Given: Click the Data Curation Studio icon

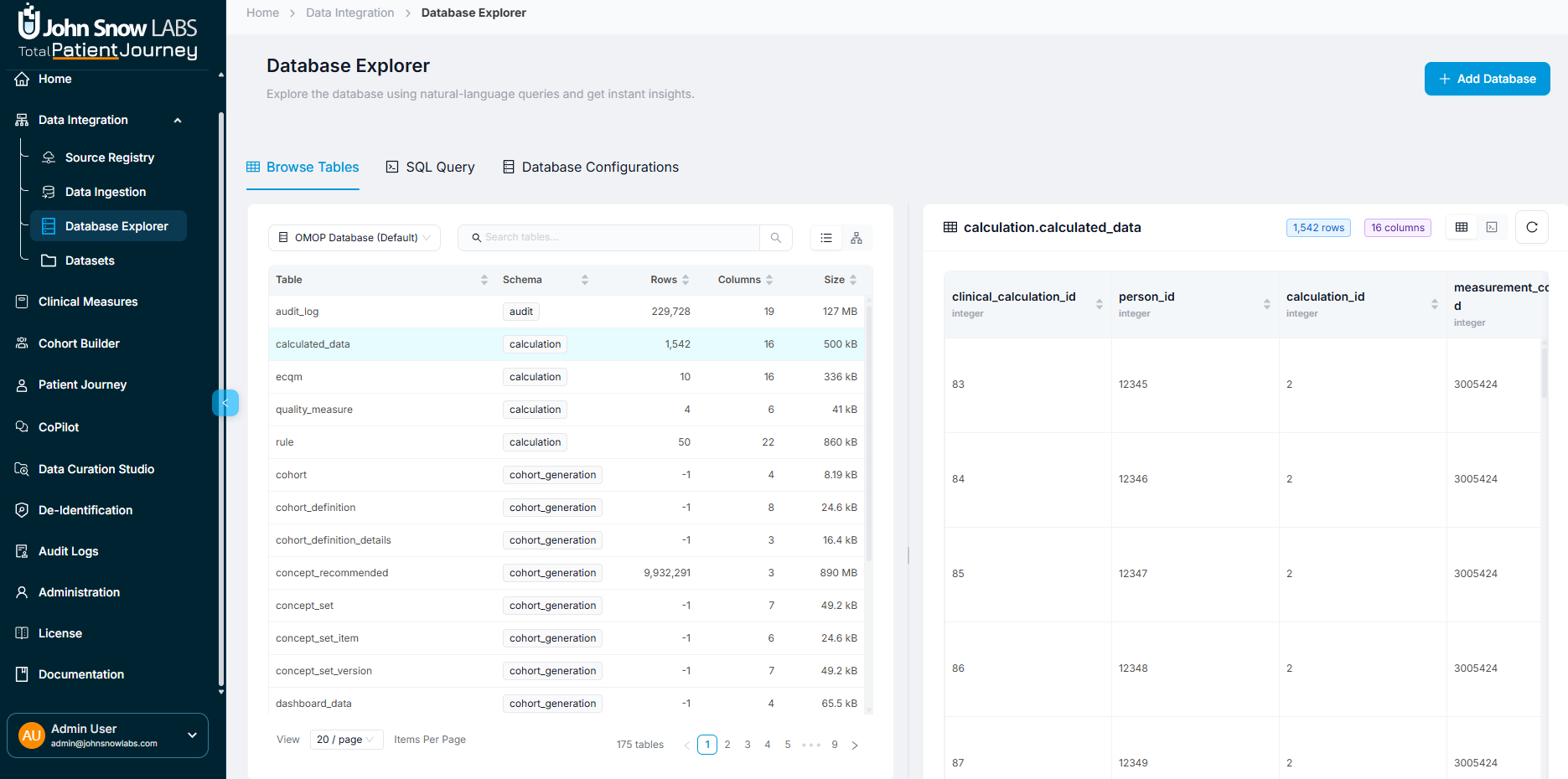Looking at the screenshot, I should coord(21,469).
